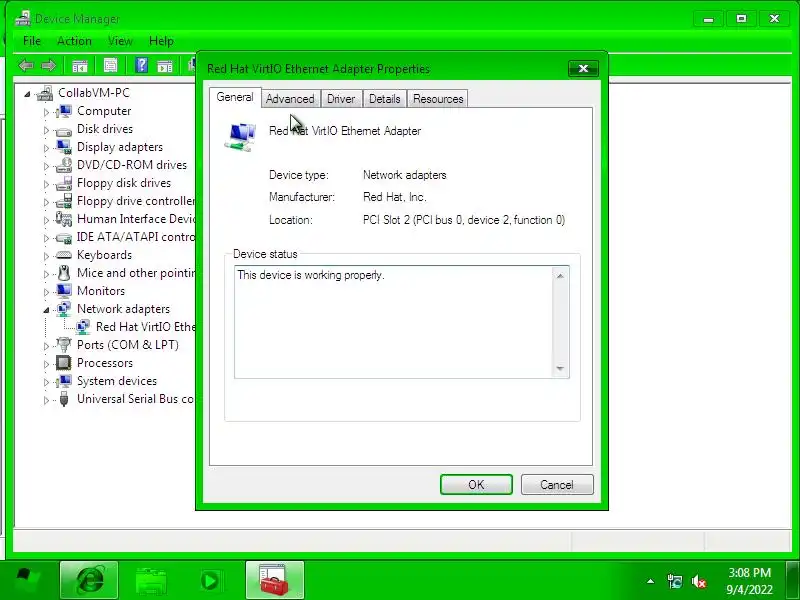Switch to the Resources tab

438,98
